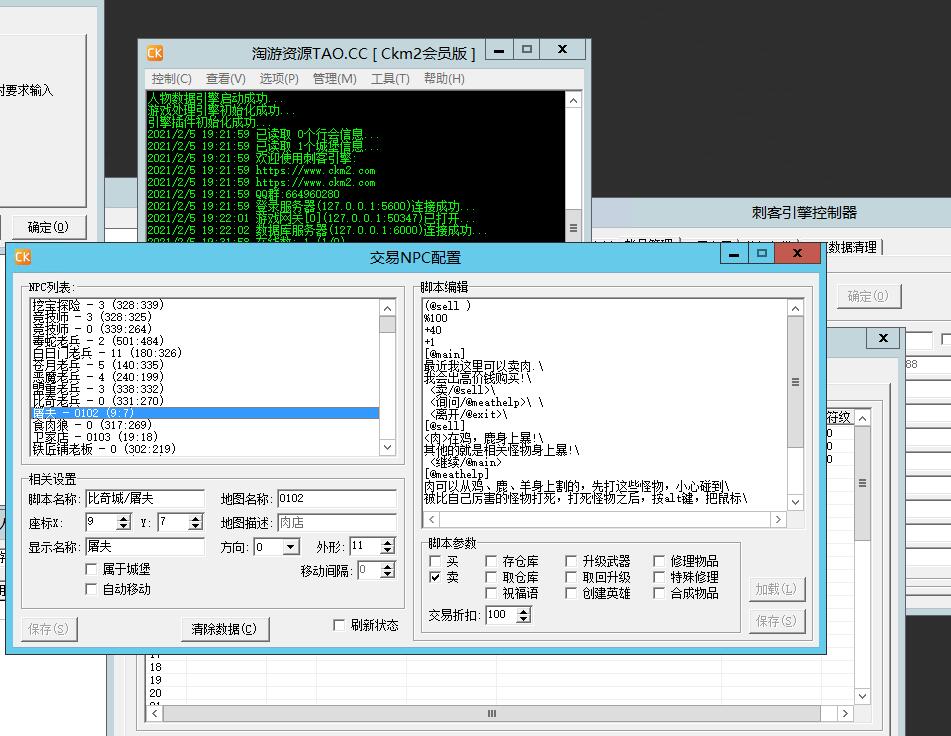
Task: Click the 脚本名称 input field
Action: point(144,498)
